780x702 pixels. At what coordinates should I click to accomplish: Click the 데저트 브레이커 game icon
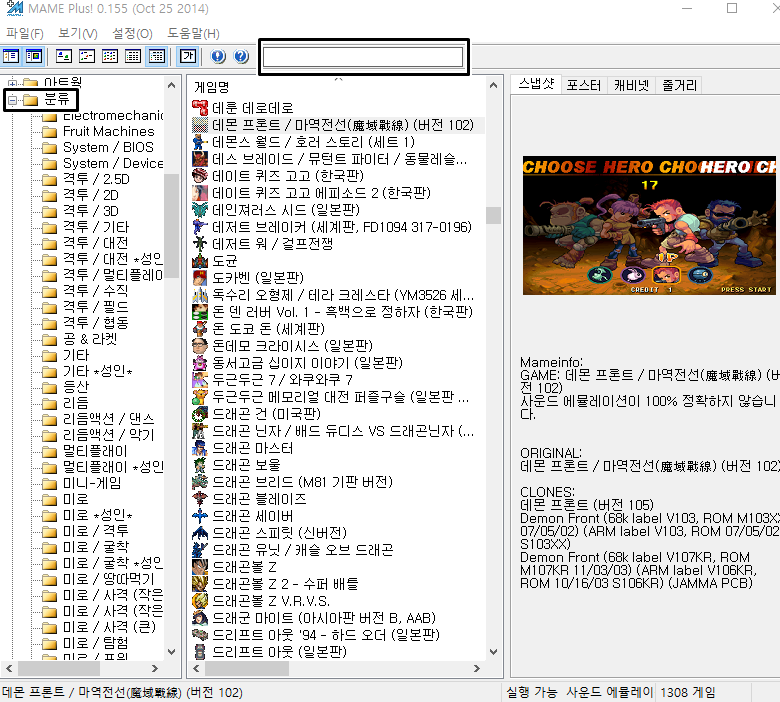click(x=200, y=227)
